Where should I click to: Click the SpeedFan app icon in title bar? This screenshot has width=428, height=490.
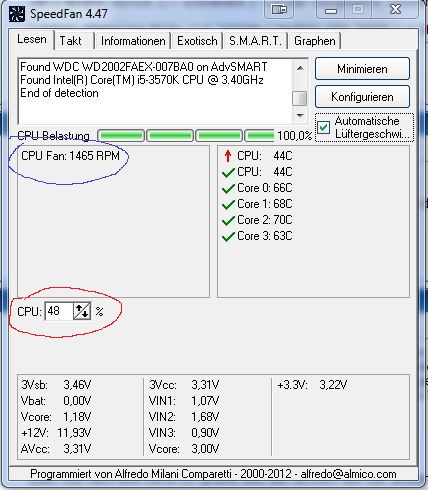pyautogui.click(x=17, y=14)
